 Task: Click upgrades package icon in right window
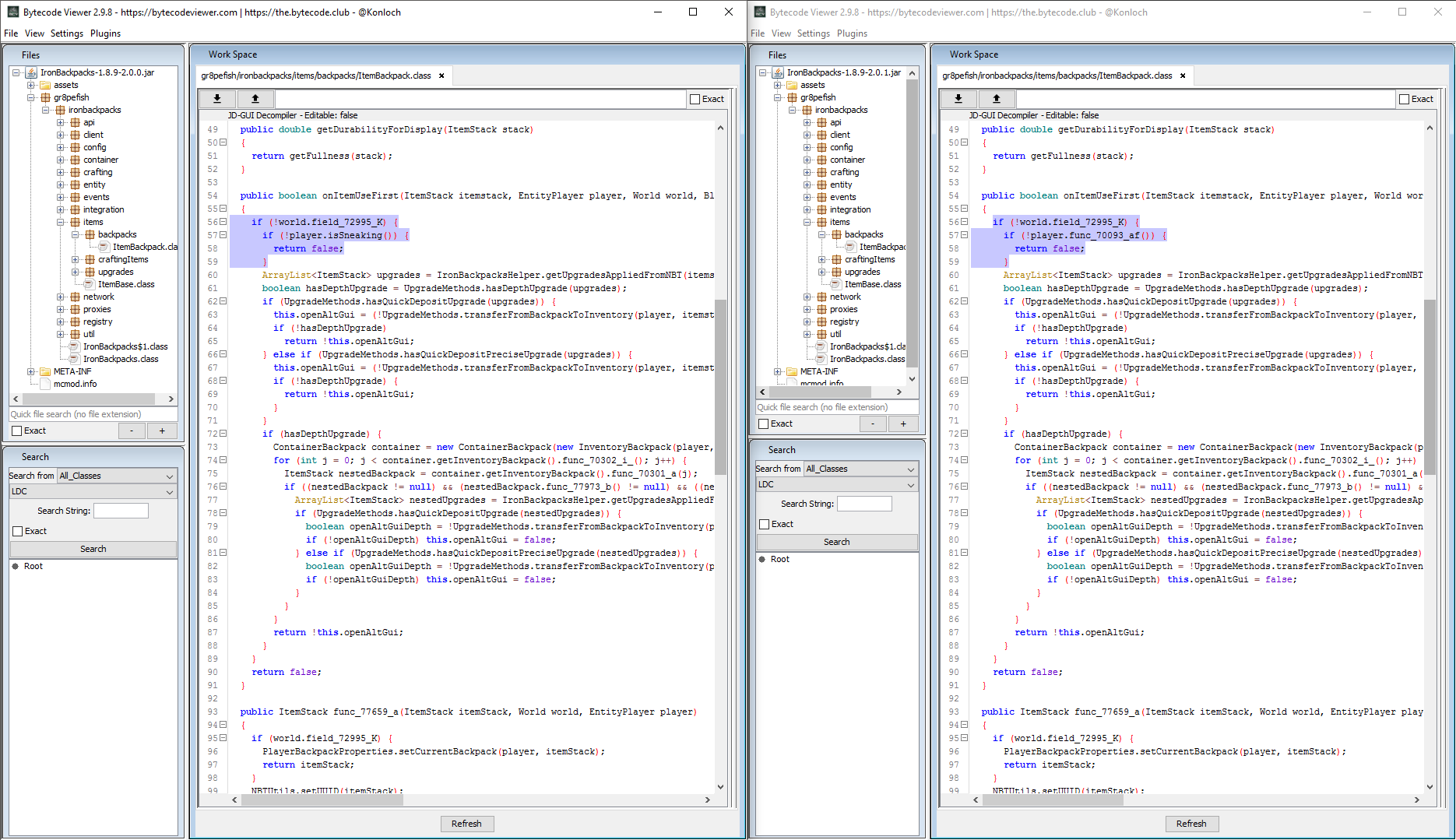coord(836,272)
